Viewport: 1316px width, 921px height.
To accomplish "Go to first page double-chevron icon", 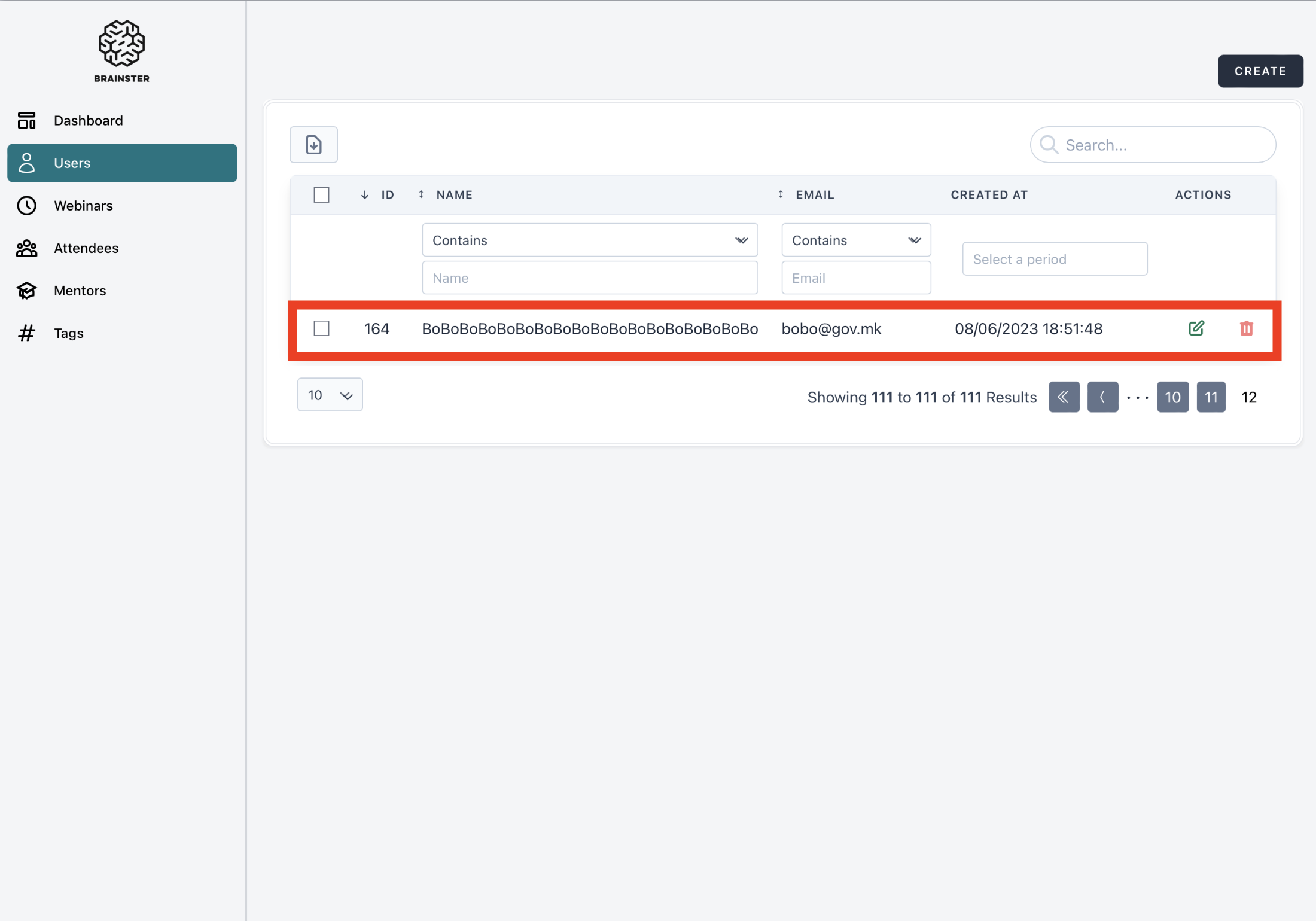I will (1064, 397).
